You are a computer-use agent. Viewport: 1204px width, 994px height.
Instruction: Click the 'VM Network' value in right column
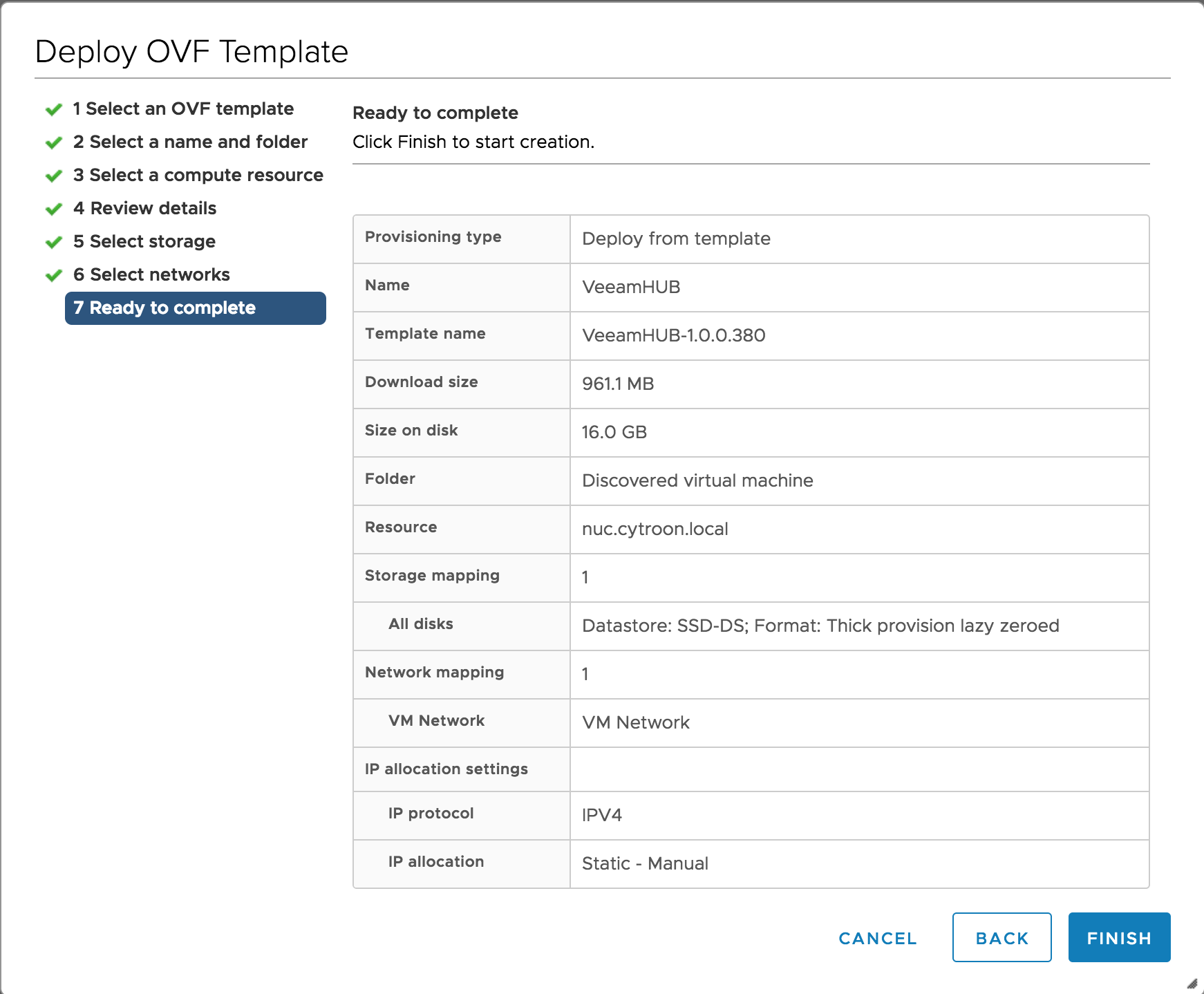coord(636,722)
